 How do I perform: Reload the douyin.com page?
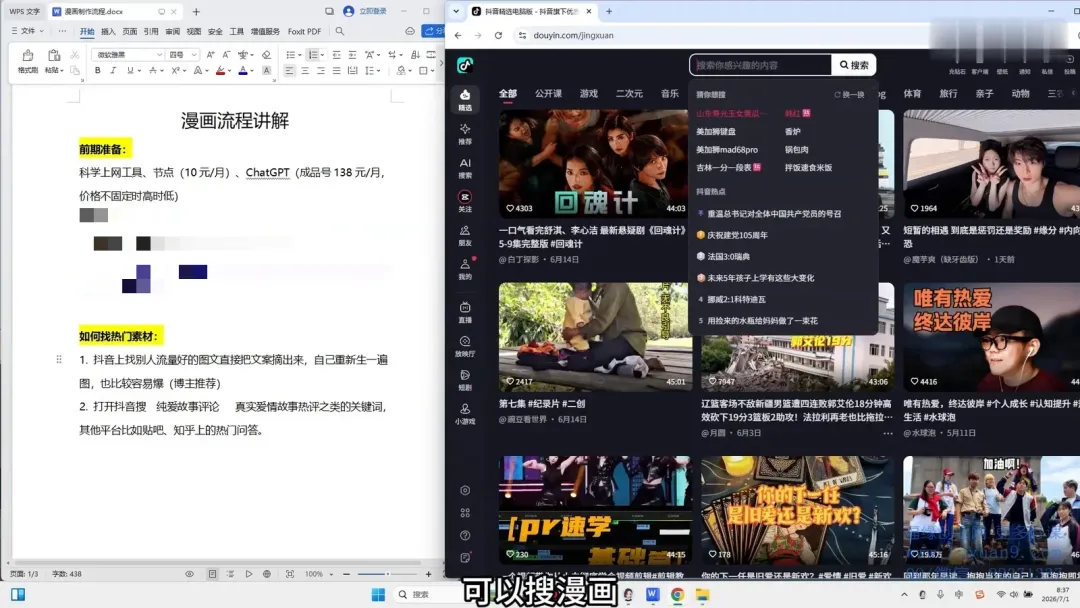(x=498, y=35)
